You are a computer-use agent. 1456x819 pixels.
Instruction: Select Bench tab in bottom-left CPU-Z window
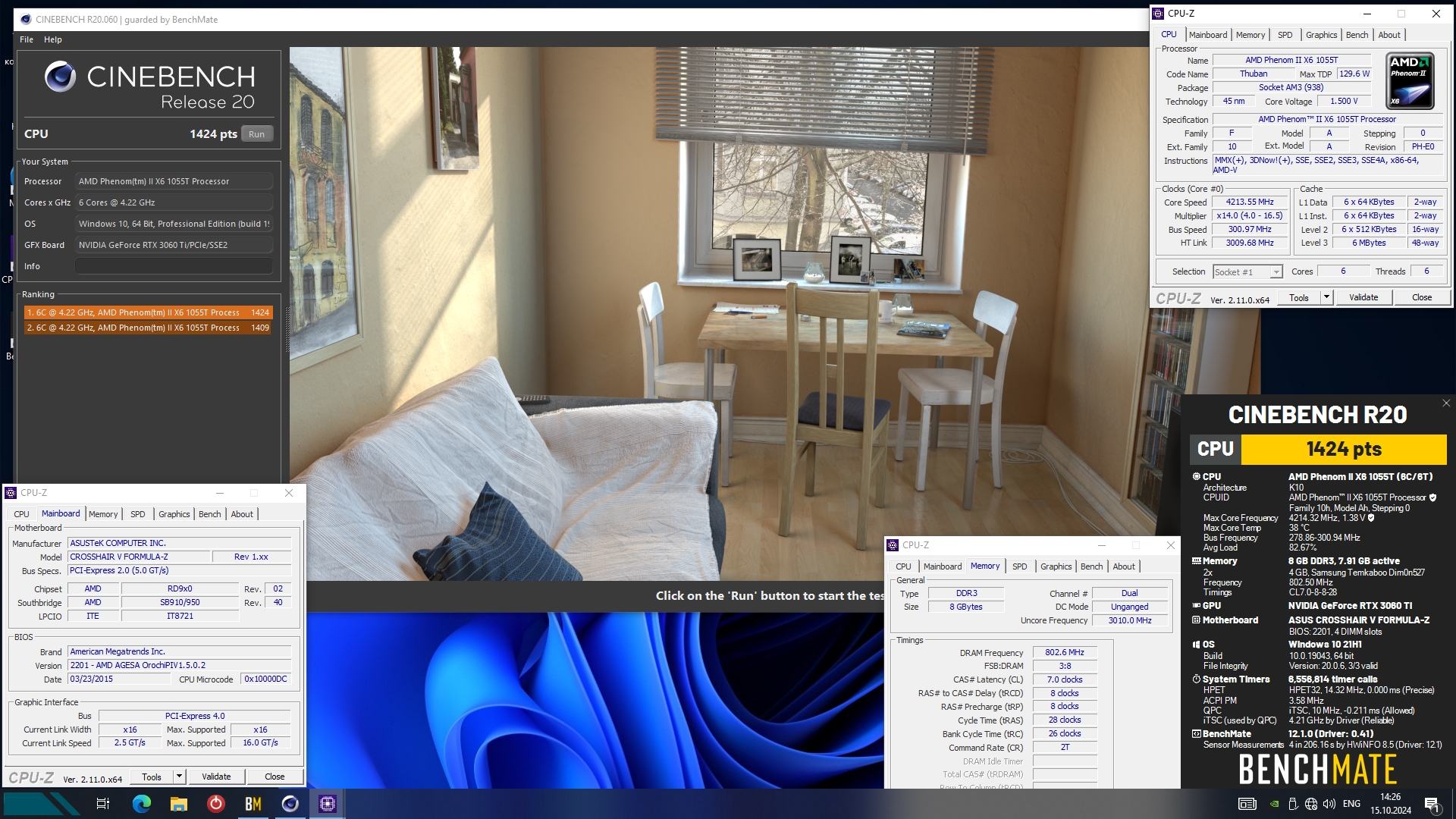tap(210, 514)
